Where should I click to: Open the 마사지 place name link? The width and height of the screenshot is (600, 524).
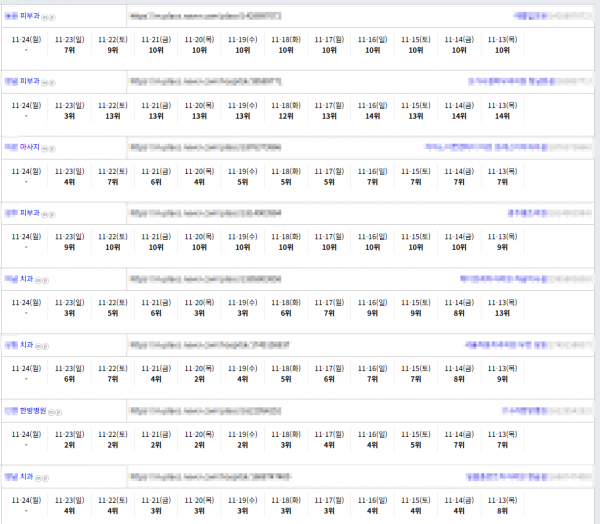[22, 147]
